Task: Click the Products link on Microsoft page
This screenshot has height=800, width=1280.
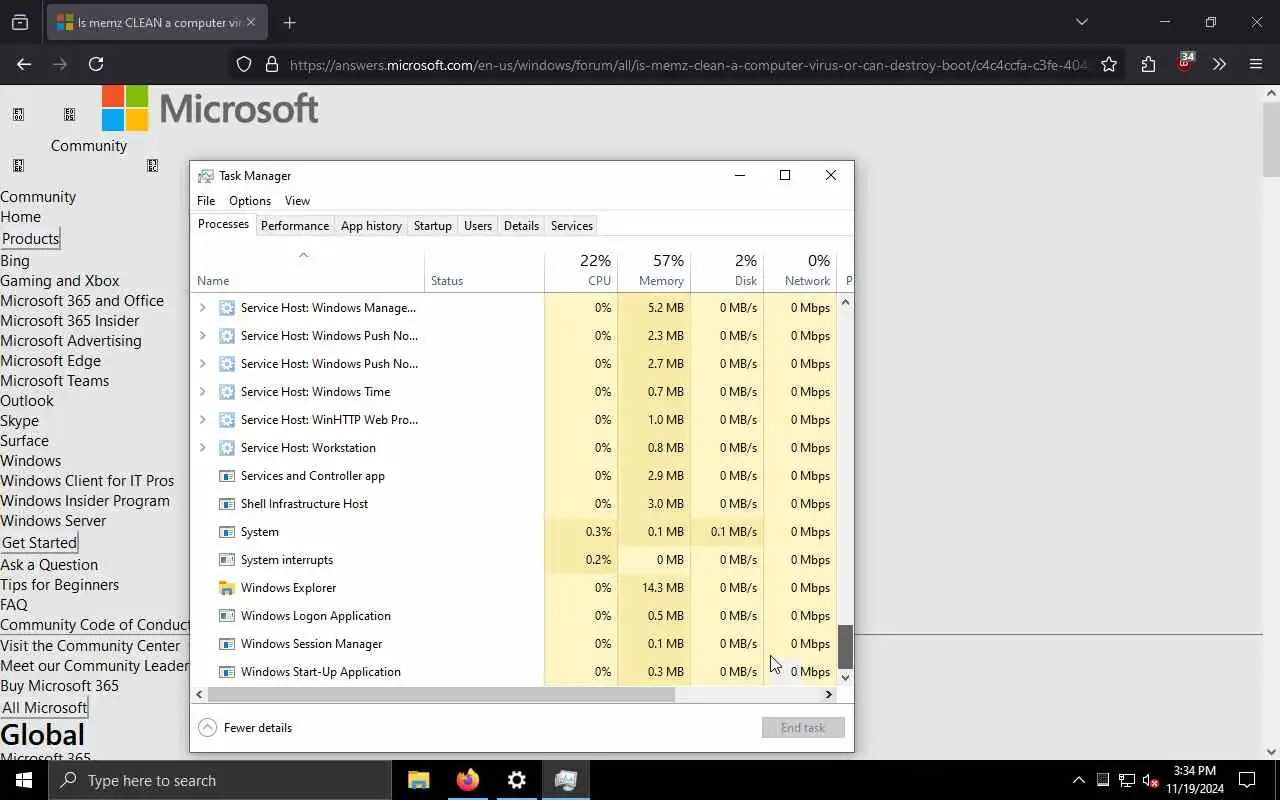Action: coord(30,239)
